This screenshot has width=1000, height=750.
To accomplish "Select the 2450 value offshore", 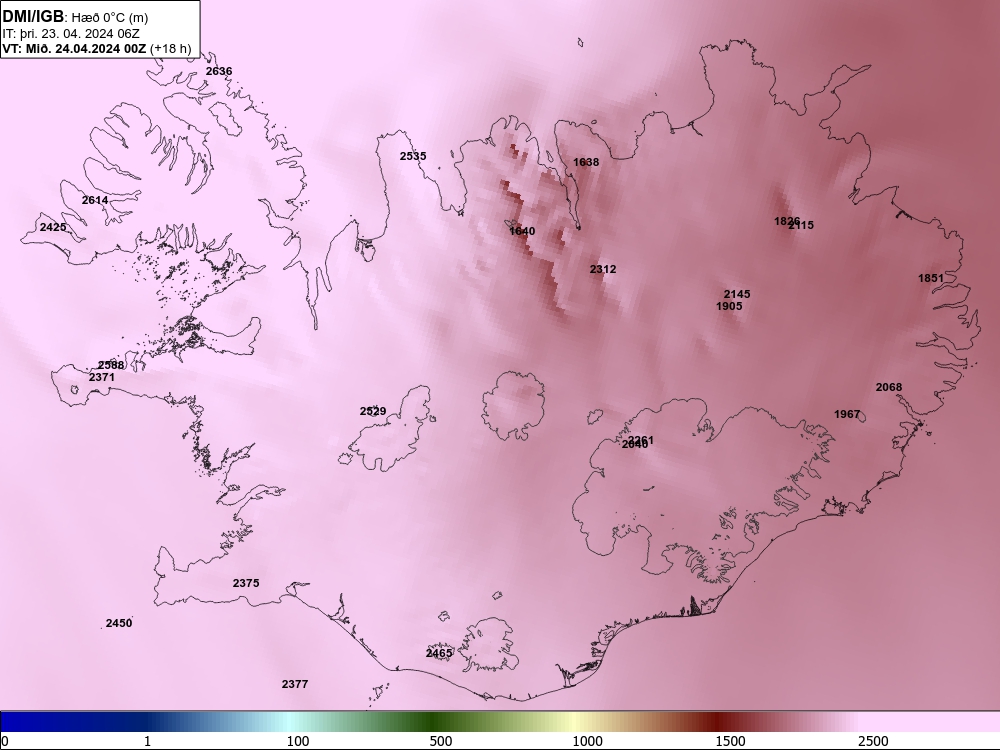I will 119,624.
